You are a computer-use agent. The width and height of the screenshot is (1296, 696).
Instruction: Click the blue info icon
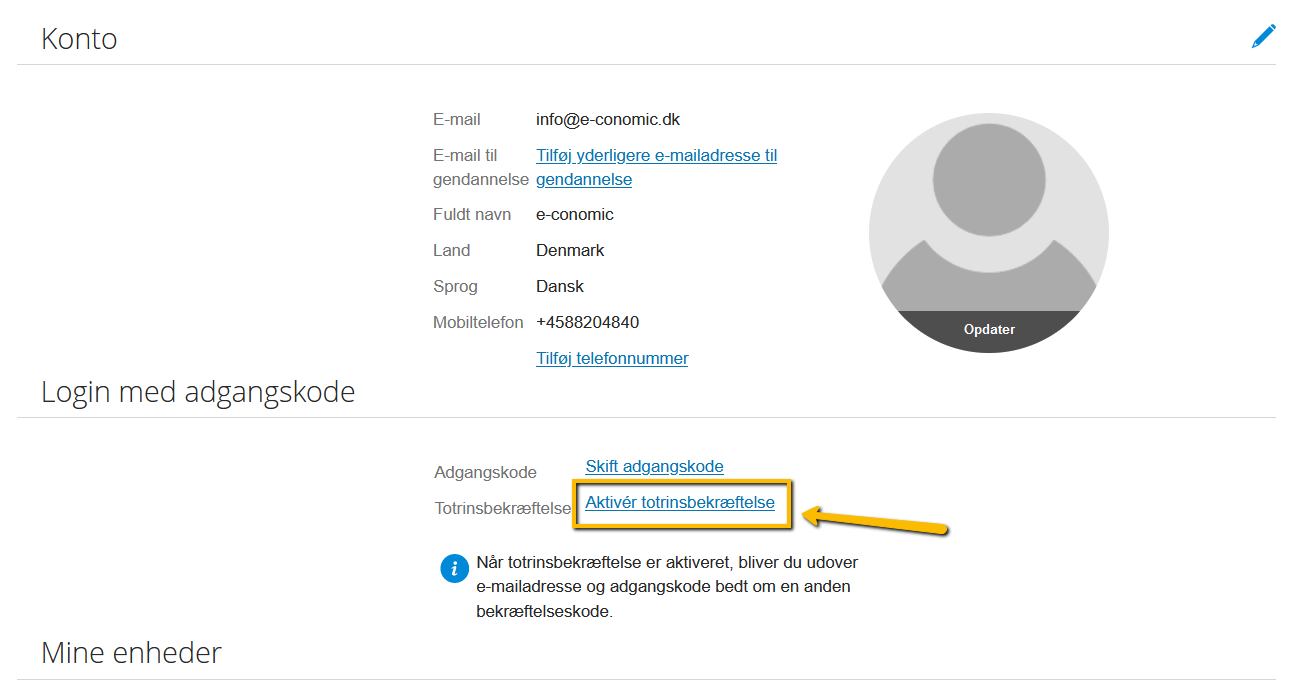tap(454, 568)
